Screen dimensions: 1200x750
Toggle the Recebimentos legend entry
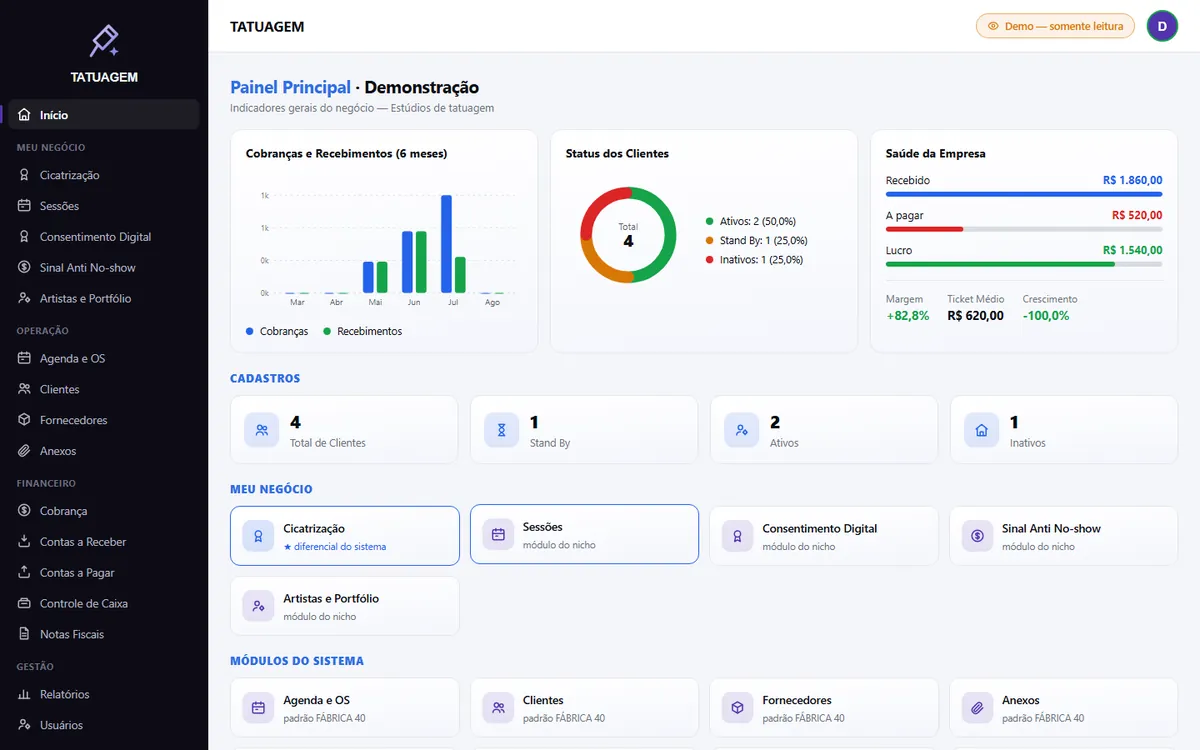tap(362, 331)
